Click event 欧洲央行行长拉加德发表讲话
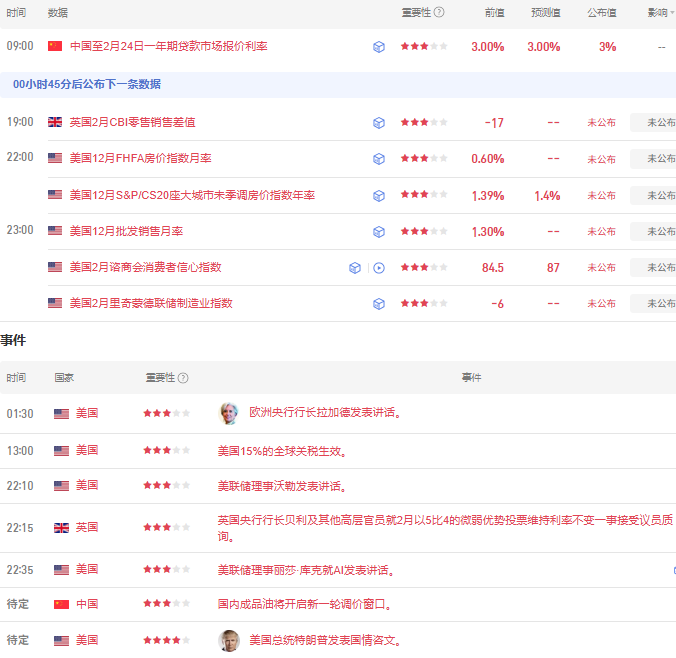The image size is (676, 658). tap(325, 413)
